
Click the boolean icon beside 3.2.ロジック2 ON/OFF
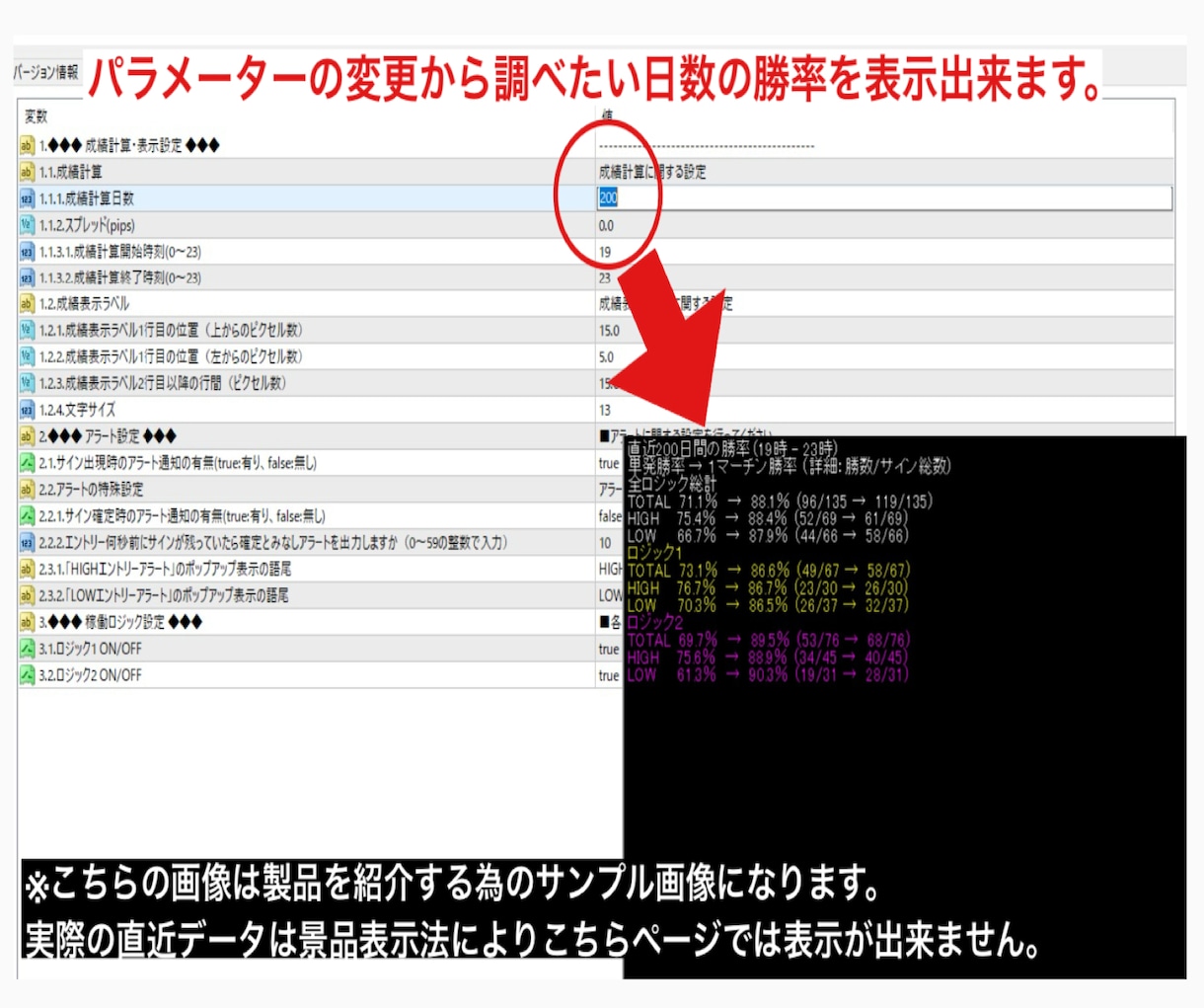click(x=27, y=675)
